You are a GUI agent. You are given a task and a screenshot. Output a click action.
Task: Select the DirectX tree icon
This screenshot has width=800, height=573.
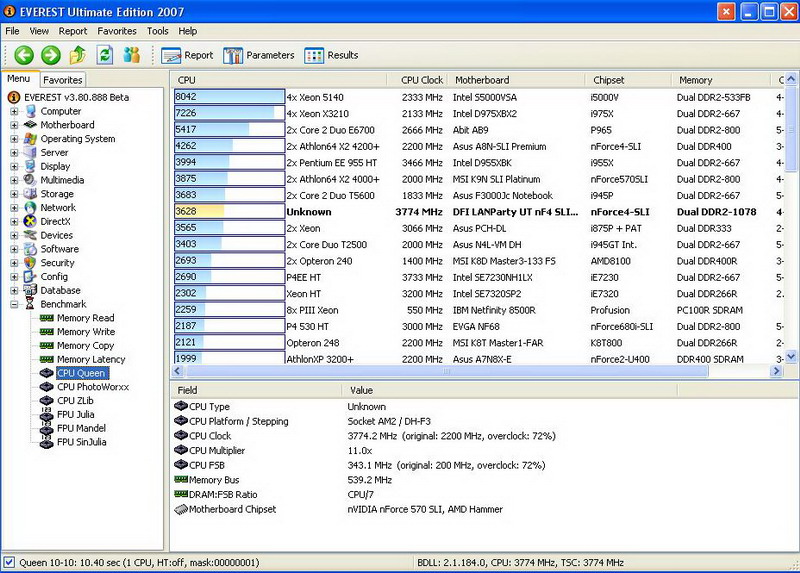pyautogui.click(x=31, y=221)
